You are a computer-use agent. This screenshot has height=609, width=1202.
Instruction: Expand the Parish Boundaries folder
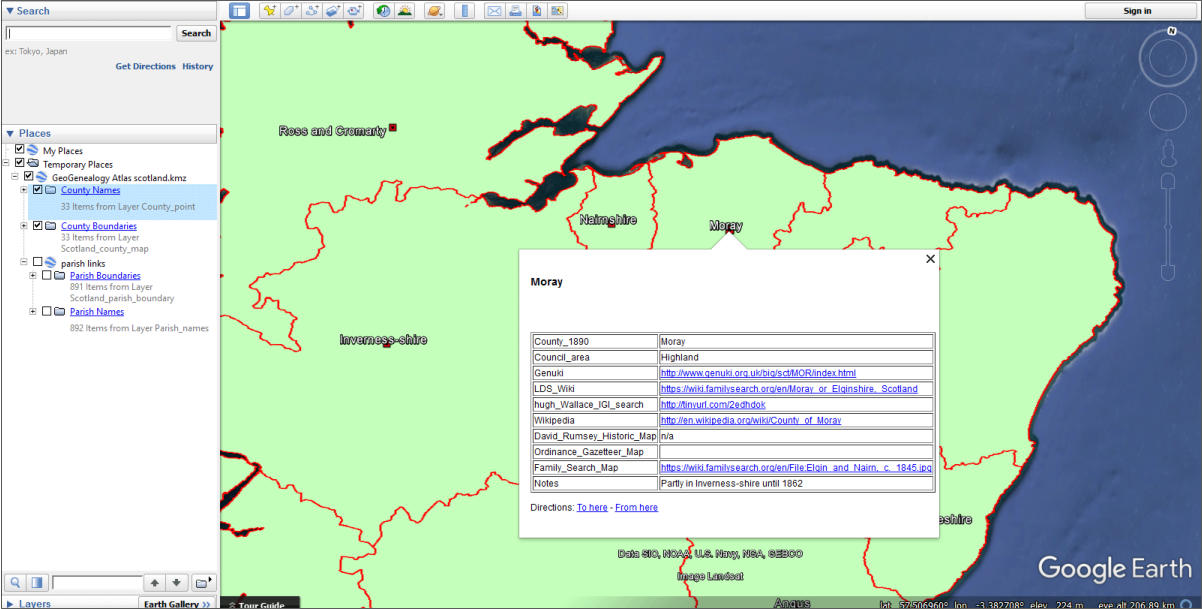coord(33,275)
